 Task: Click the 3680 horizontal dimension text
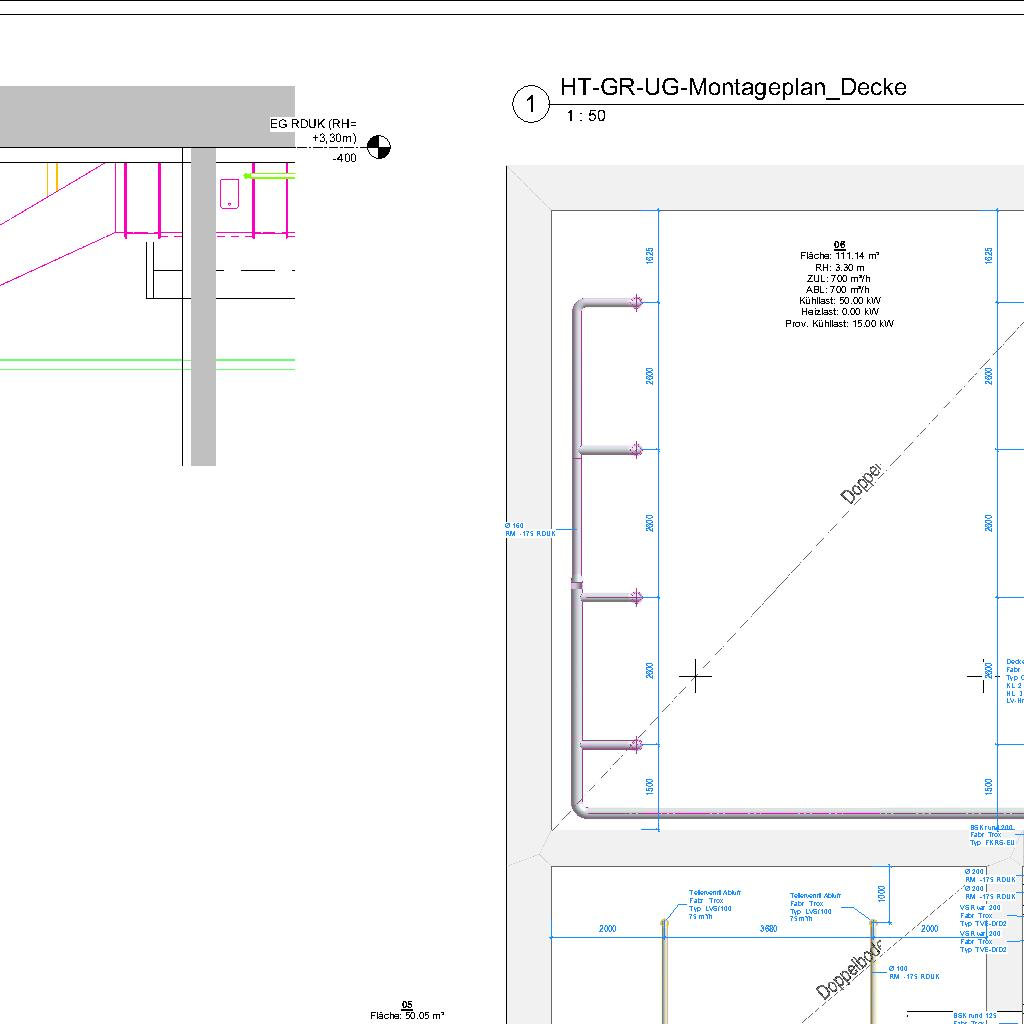pos(768,929)
